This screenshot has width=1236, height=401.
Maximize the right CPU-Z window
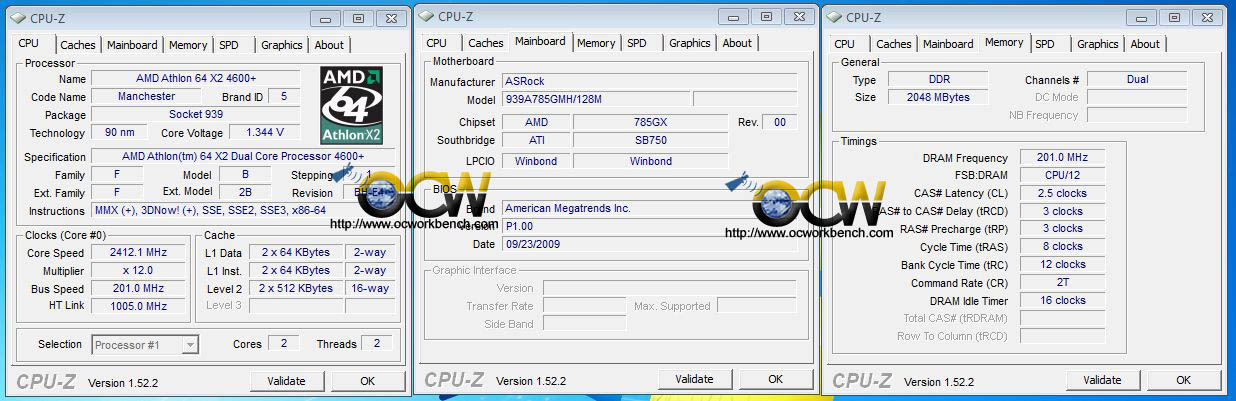click(x=1173, y=17)
